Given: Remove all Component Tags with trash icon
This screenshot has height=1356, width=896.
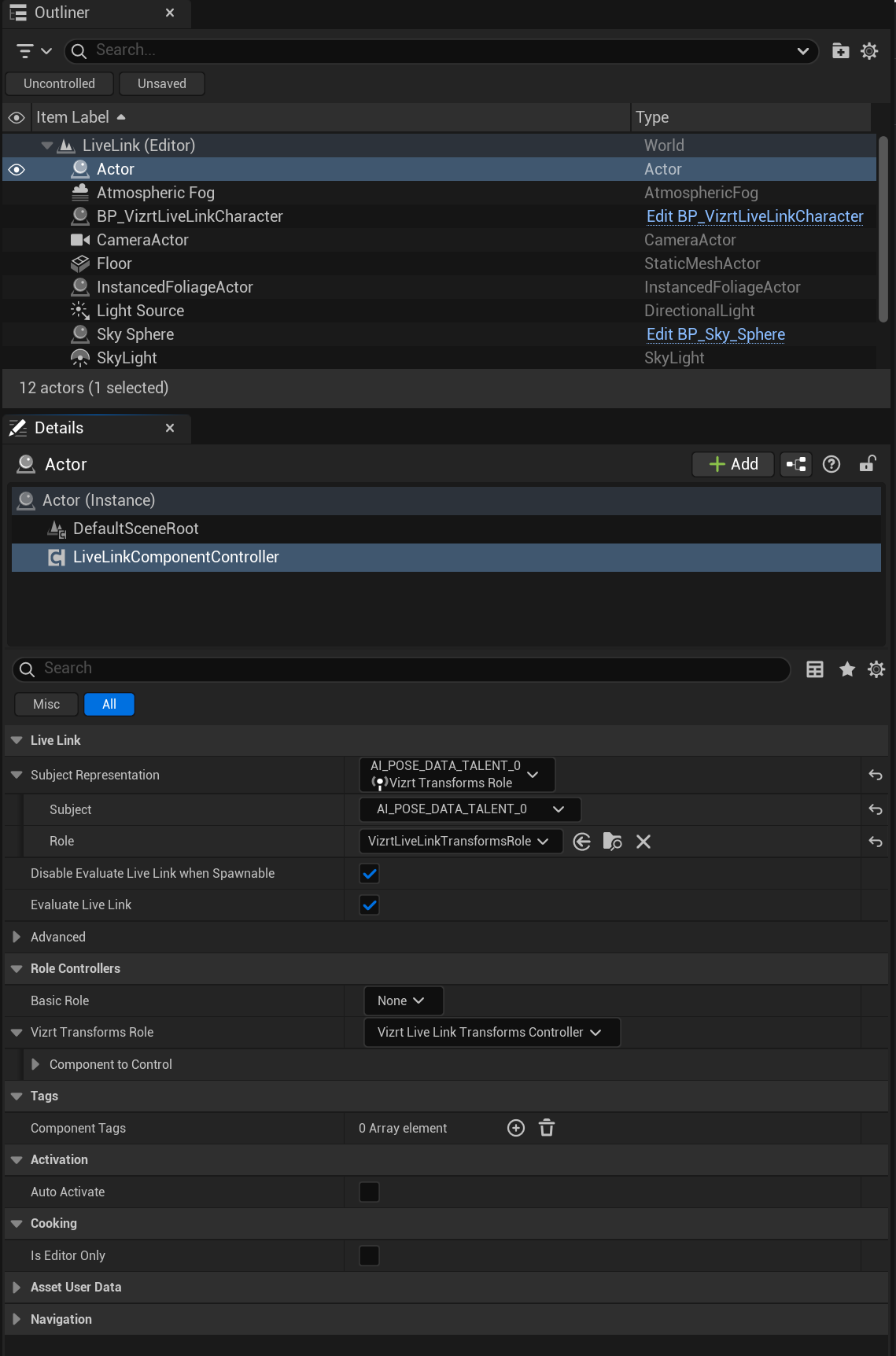Looking at the screenshot, I should tap(547, 1129).
